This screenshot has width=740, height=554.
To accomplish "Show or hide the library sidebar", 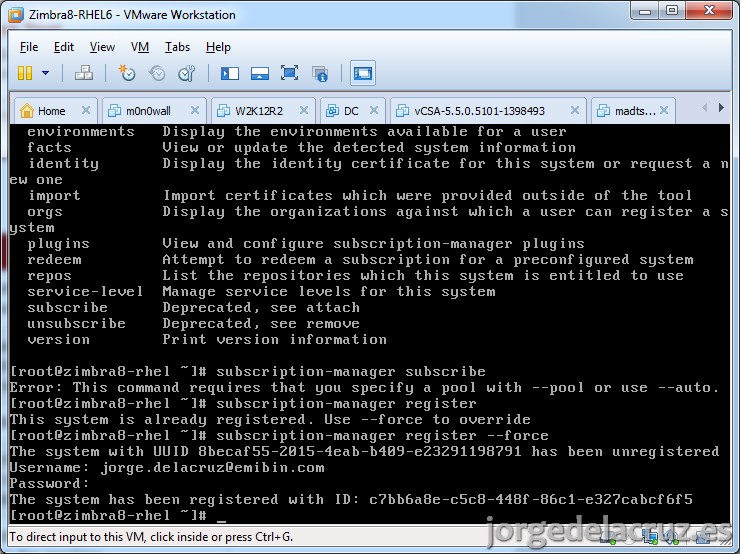I will click(230, 73).
